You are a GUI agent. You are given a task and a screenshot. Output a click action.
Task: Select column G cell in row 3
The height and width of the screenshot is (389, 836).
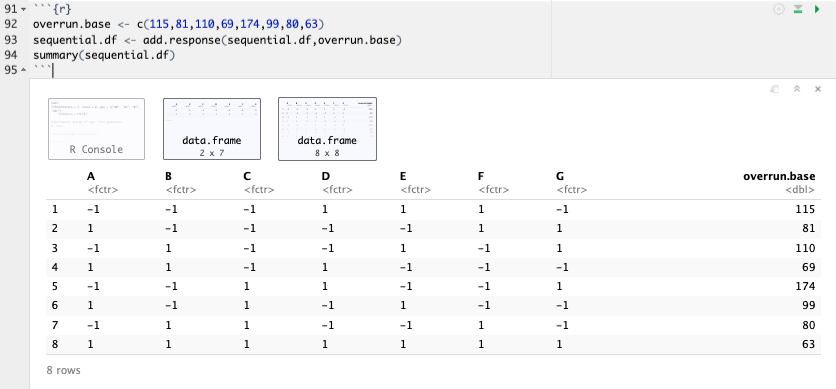(x=559, y=248)
